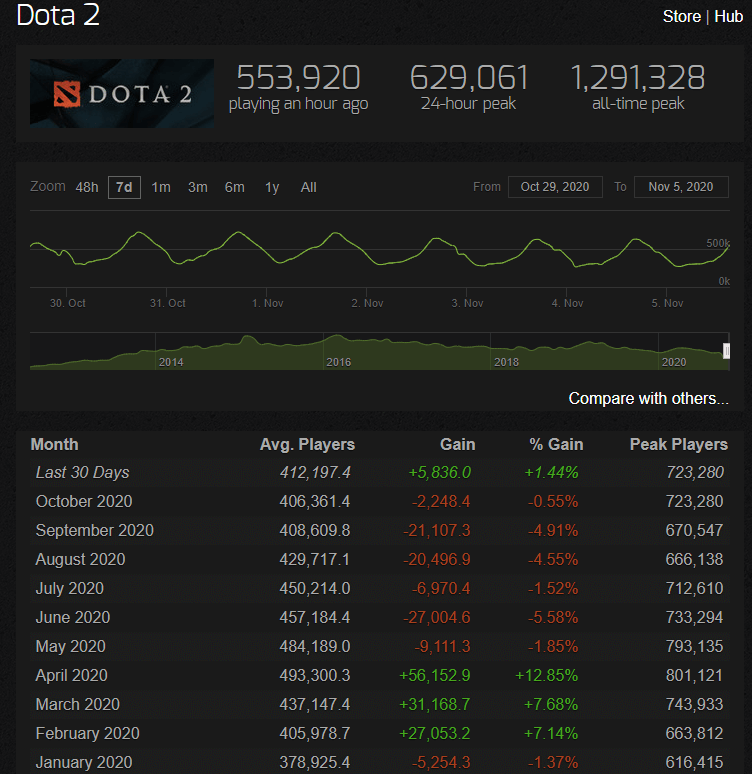The width and height of the screenshot is (752, 774).
Task: Click the 2018 area in the navigator chart
Action: (x=507, y=362)
